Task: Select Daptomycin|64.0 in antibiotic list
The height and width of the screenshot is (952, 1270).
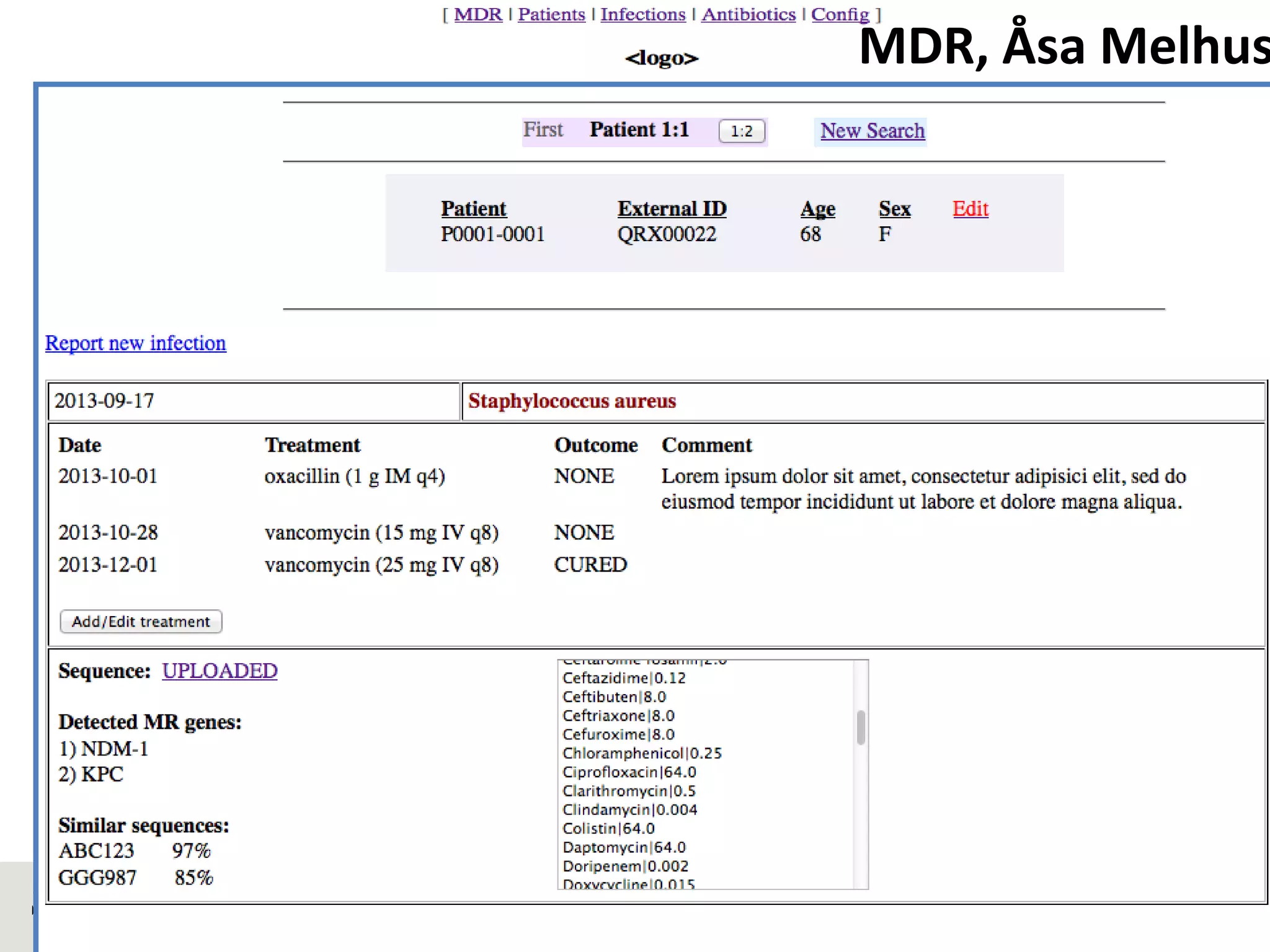Action: 623,847
